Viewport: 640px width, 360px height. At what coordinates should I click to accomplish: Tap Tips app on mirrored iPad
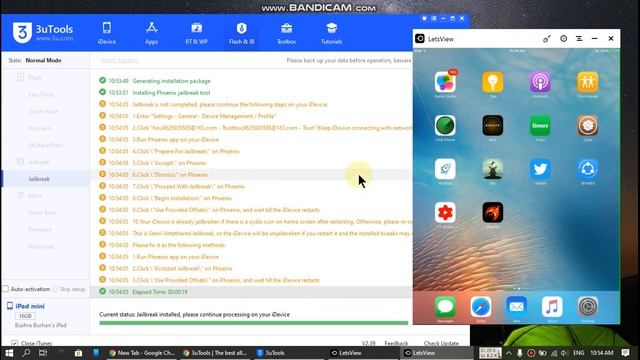tap(493, 82)
